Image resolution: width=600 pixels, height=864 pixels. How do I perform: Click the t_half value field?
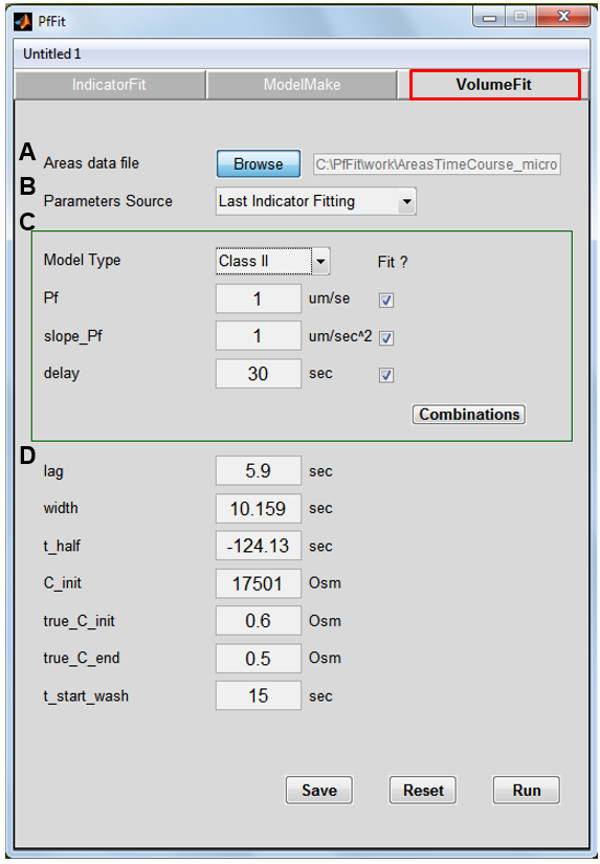pos(258,546)
